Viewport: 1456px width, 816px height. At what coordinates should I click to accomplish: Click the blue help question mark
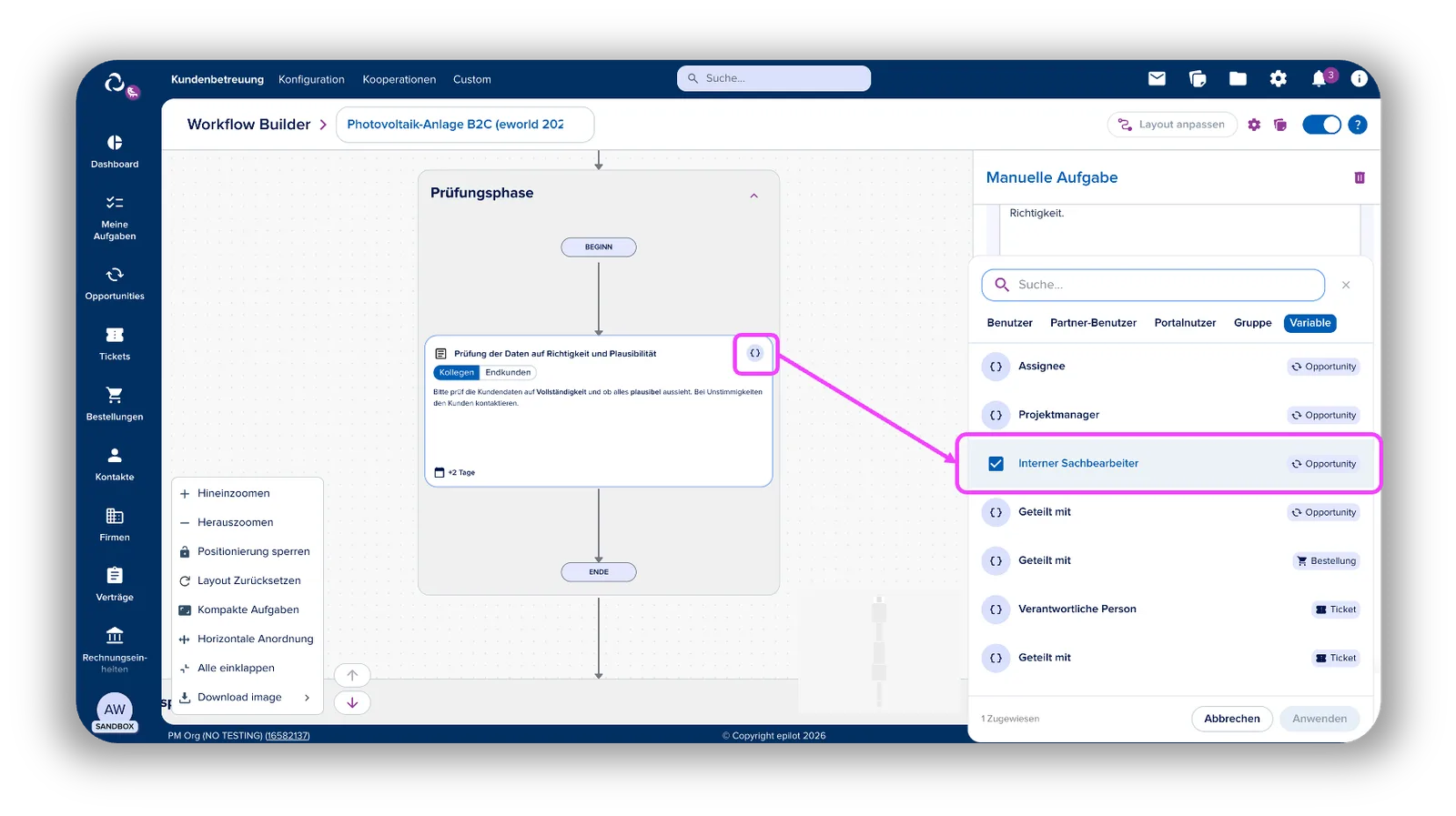[1357, 125]
